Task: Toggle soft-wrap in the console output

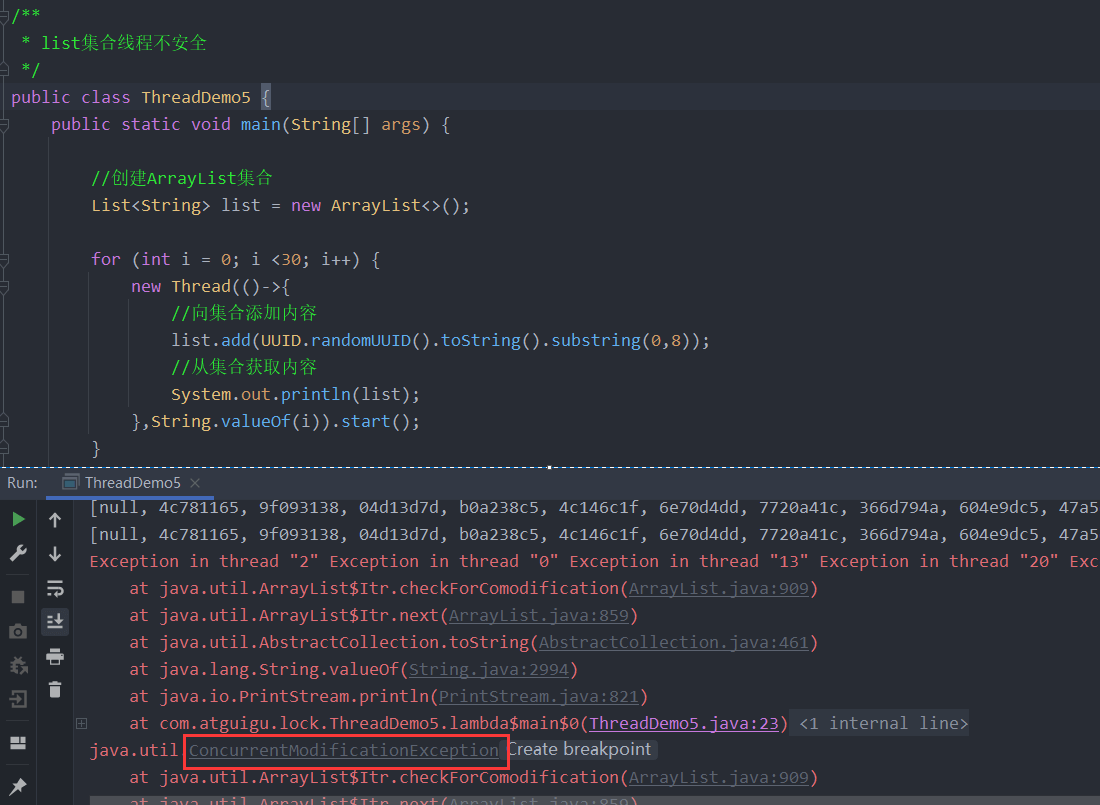Action: 55,588
